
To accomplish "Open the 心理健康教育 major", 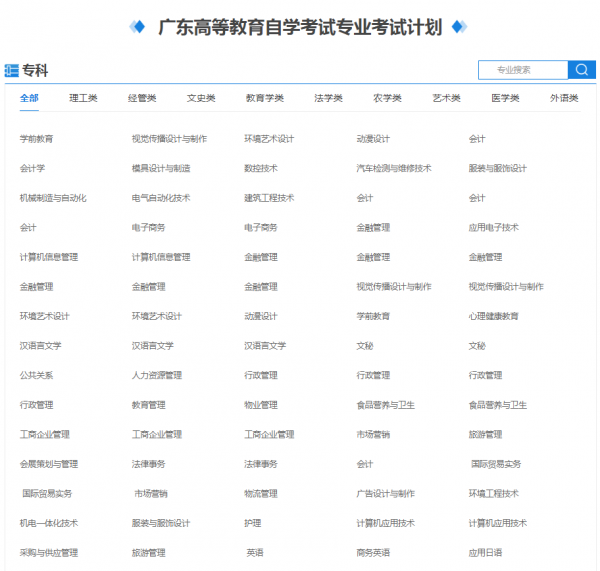I will point(494,316).
